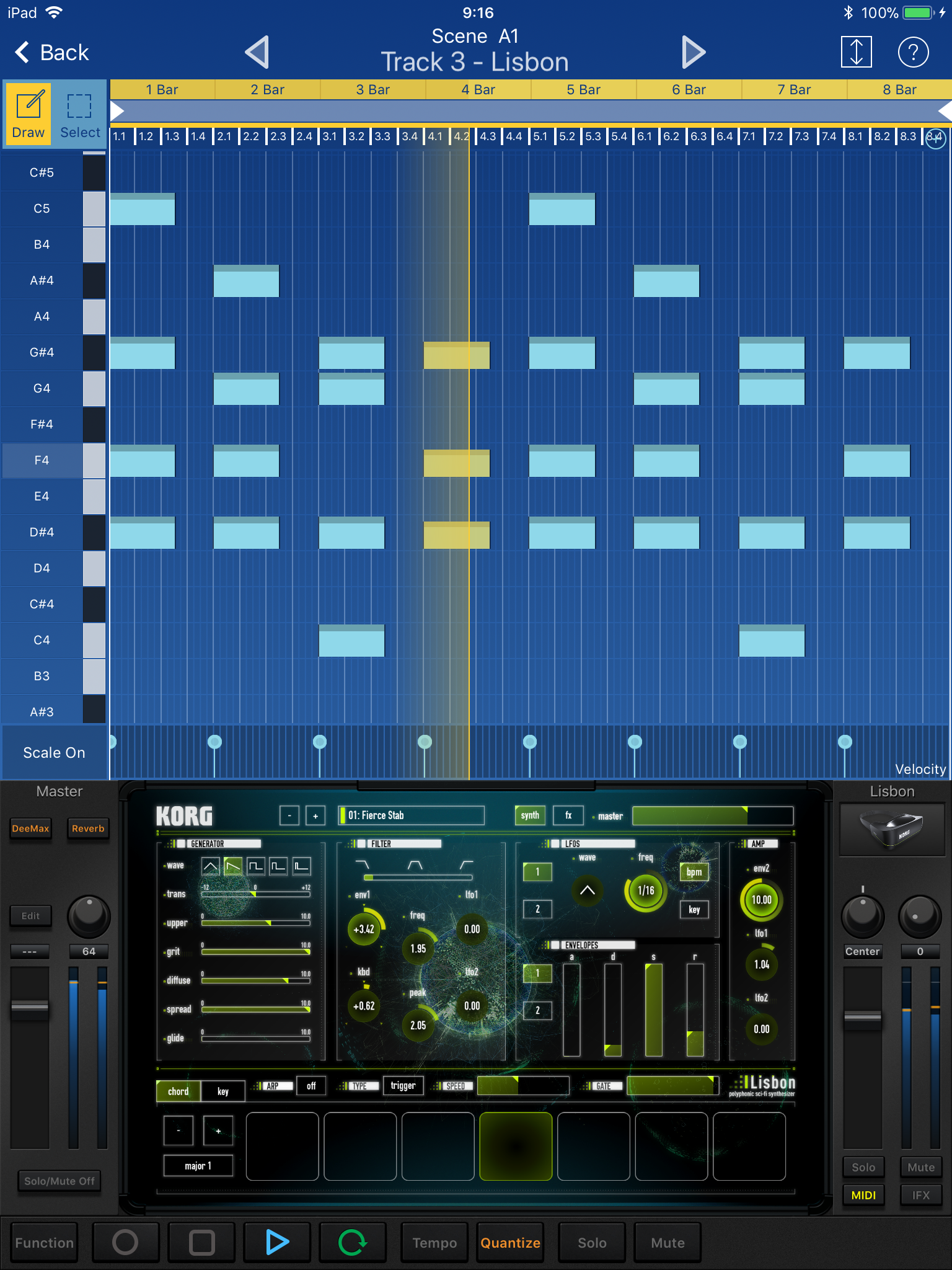Open the ARP off selector

pos(311,1086)
